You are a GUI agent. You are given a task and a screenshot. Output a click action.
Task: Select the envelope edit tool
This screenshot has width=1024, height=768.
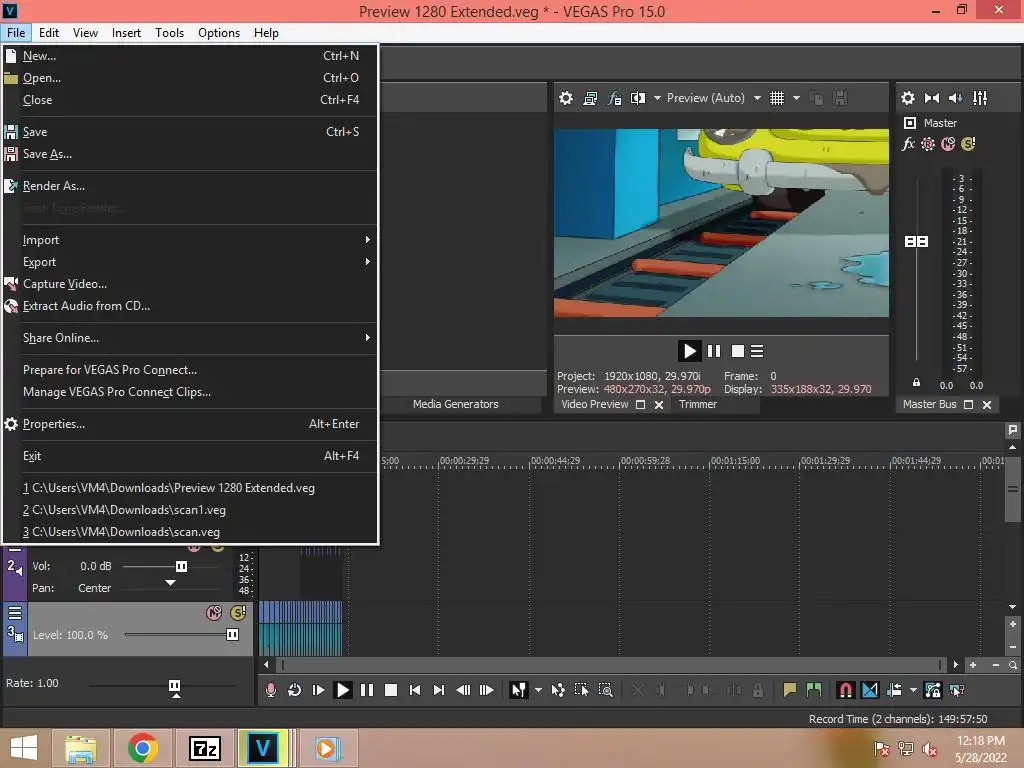click(x=558, y=690)
